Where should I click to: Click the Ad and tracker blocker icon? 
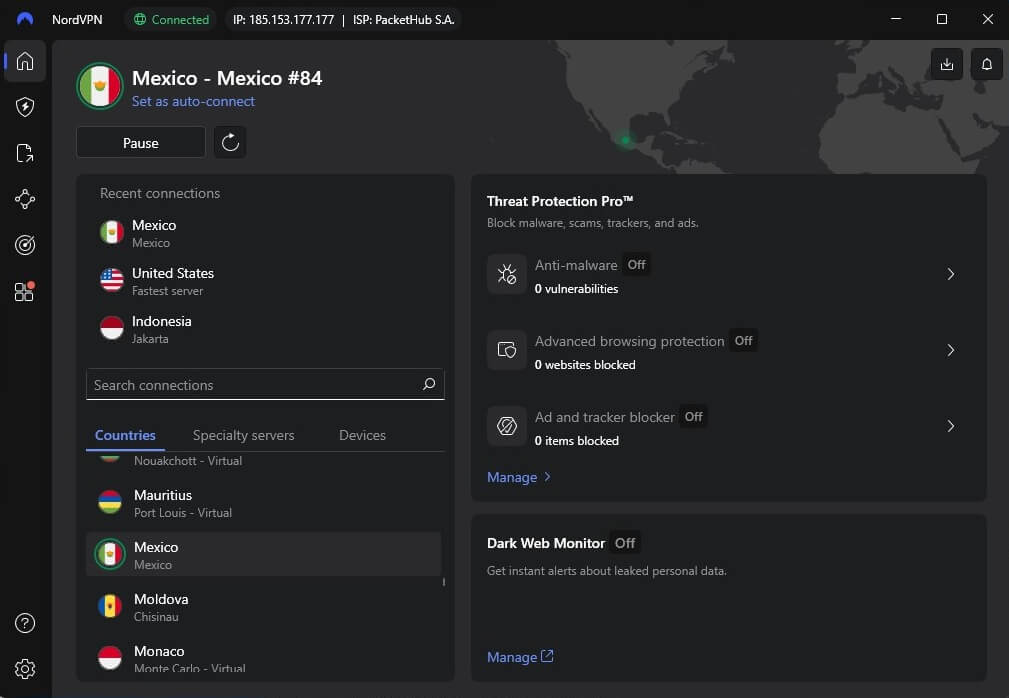507,426
